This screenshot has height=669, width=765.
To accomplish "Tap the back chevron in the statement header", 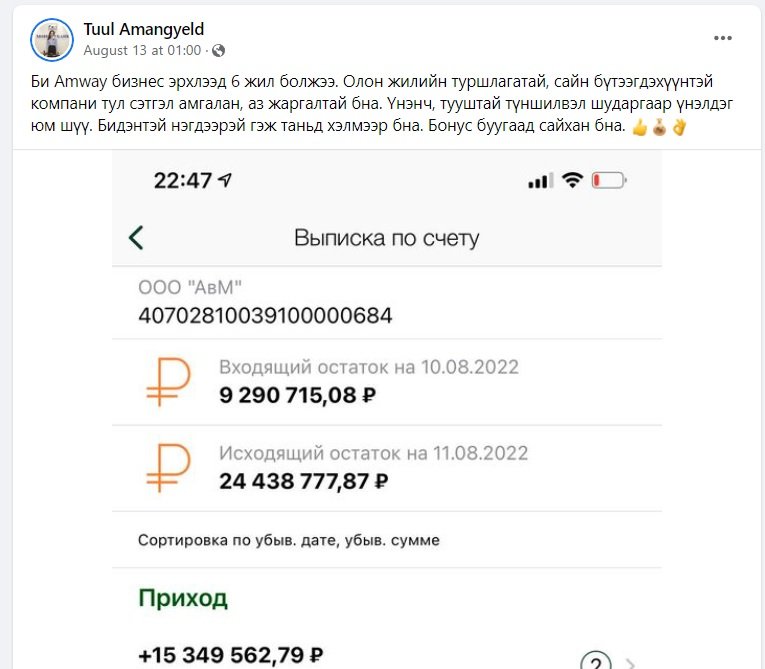I will pos(136,237).
